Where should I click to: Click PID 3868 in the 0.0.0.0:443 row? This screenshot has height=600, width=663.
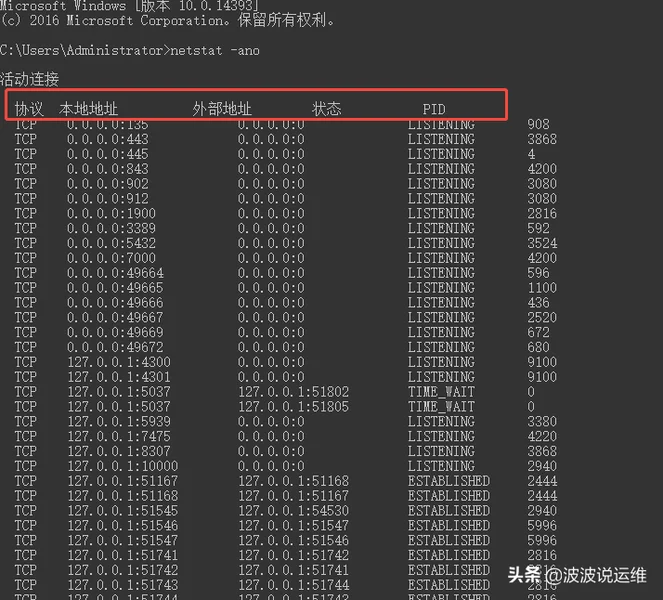pos(542,139)
